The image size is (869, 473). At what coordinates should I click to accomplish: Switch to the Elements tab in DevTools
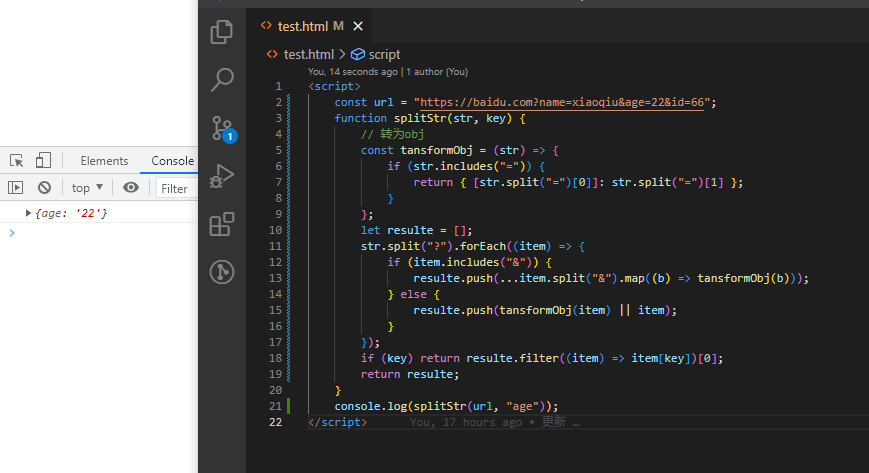[x=104, y=161]
